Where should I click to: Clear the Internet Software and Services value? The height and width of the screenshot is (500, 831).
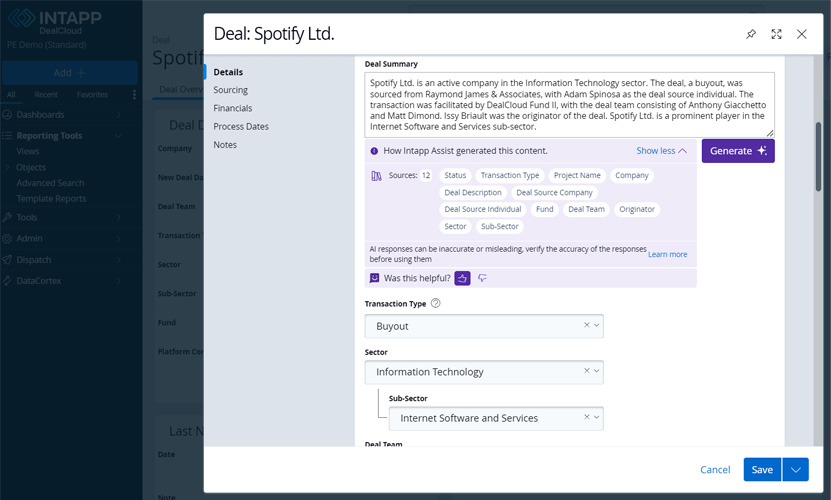(x=587, y=417)
